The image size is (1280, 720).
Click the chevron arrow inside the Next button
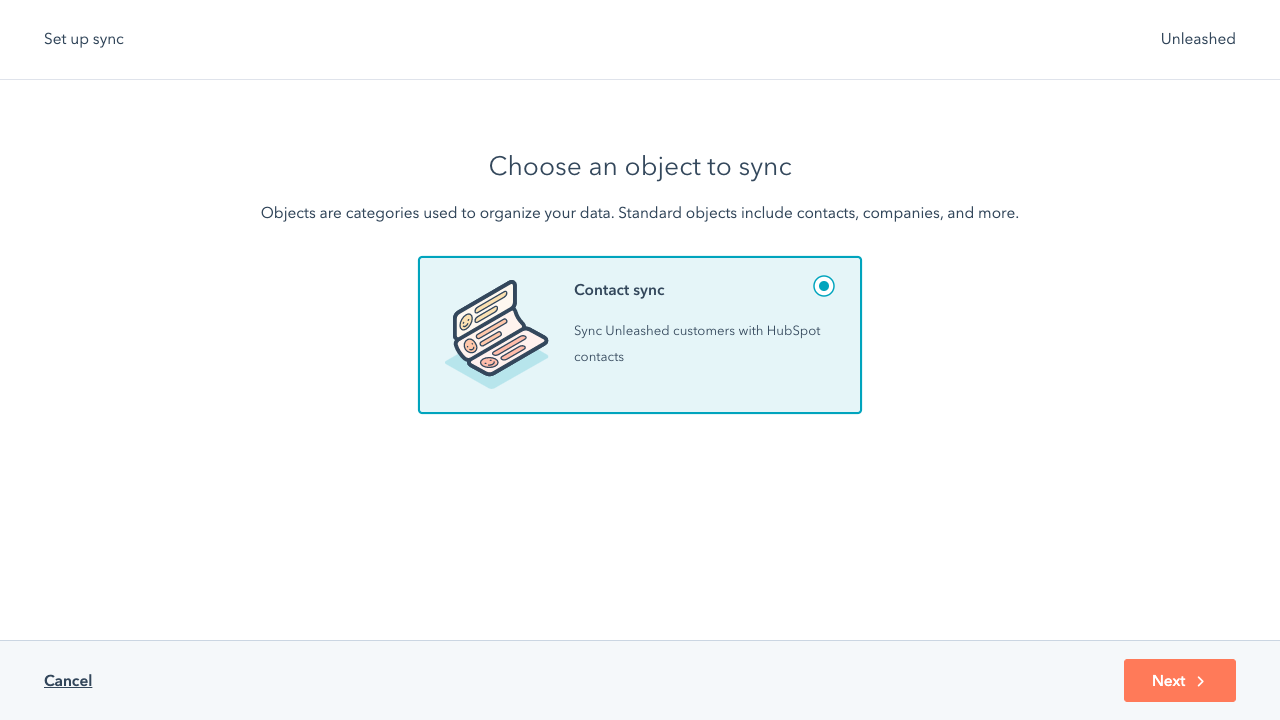(x=1199, y=681)
